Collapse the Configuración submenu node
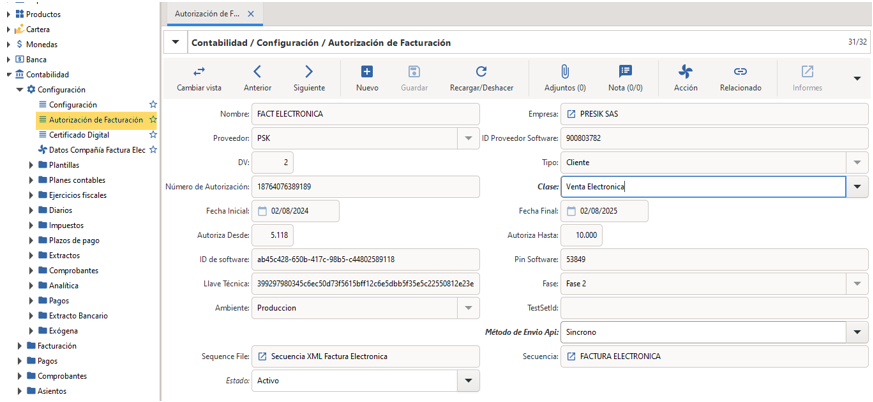The image size is (873, 402). [x=19, y=89]
